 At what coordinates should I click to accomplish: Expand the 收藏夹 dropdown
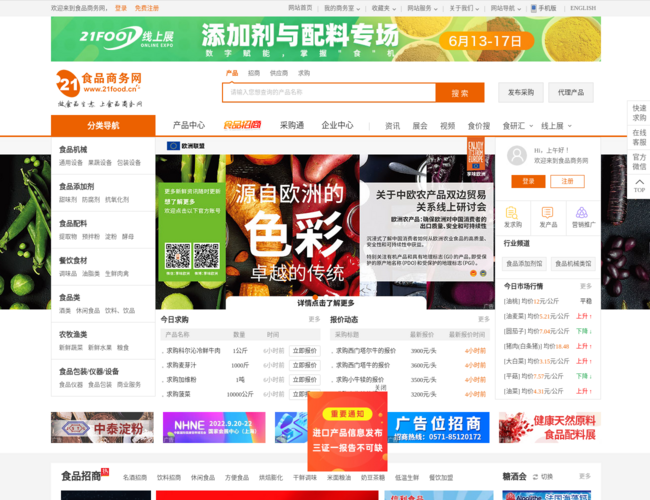coord(383,8)
